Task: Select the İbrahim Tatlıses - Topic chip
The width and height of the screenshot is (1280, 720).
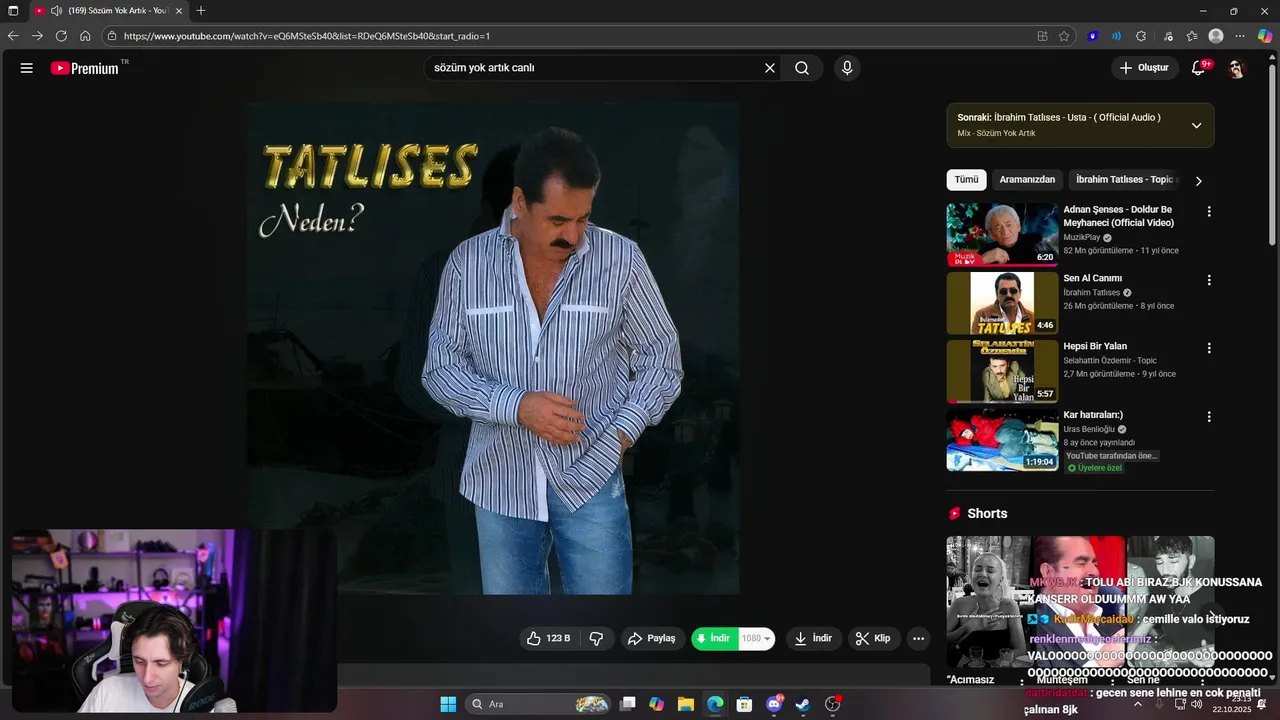Action: click(1124, 180)
